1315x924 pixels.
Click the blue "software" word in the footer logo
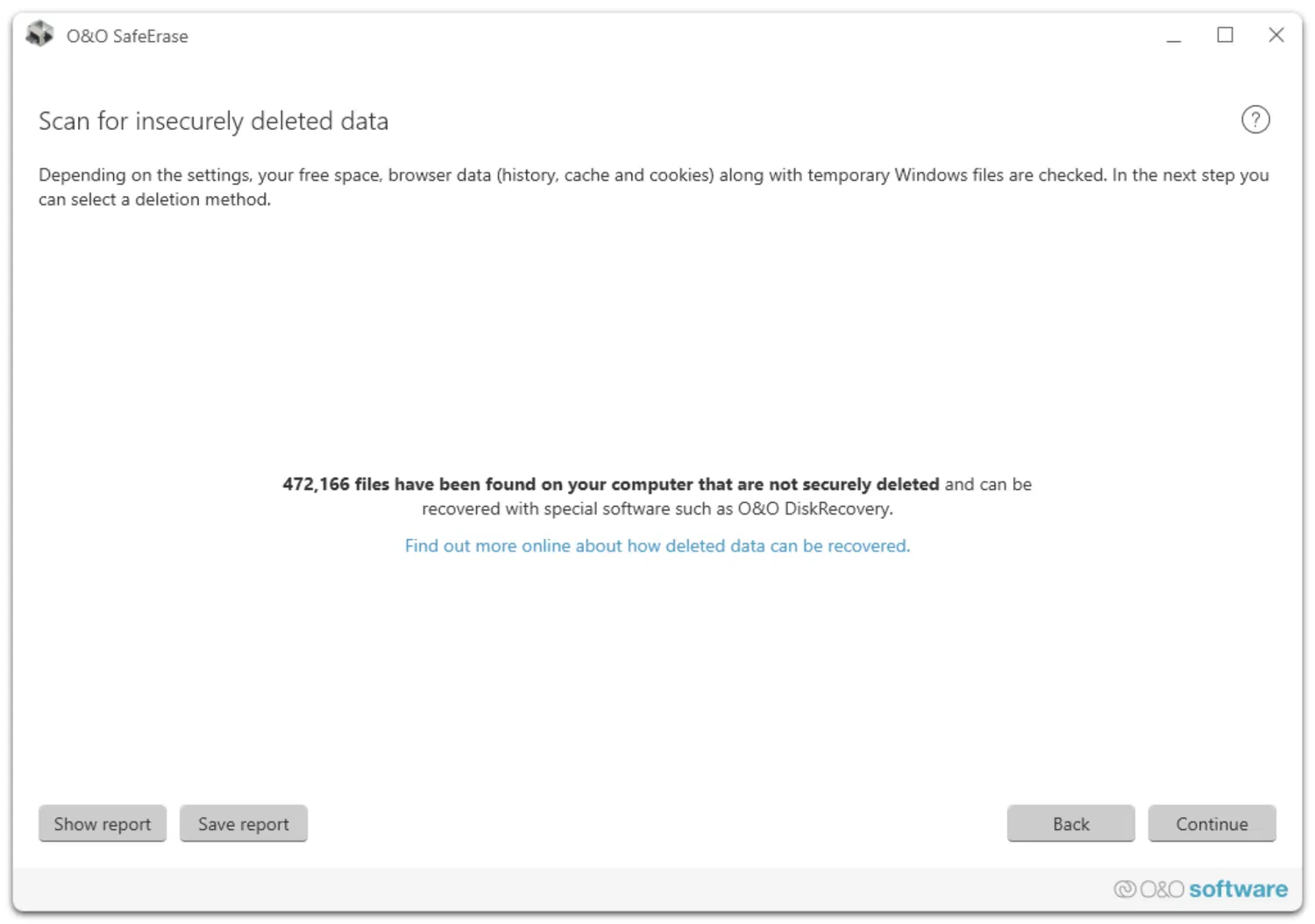(x=1238, y=889)
